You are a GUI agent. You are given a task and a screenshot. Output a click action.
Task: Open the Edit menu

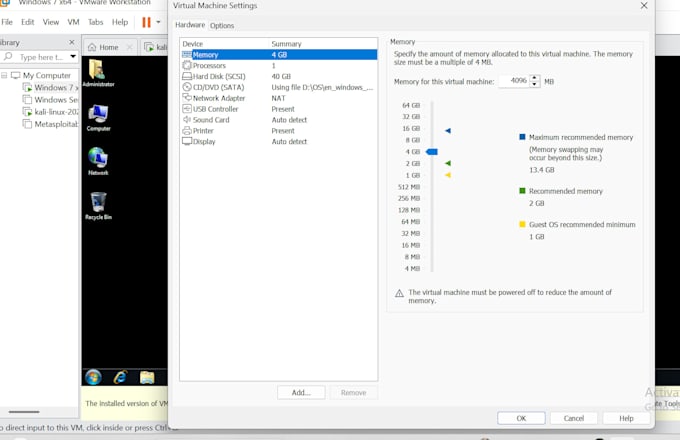click(x=27, y=22)
